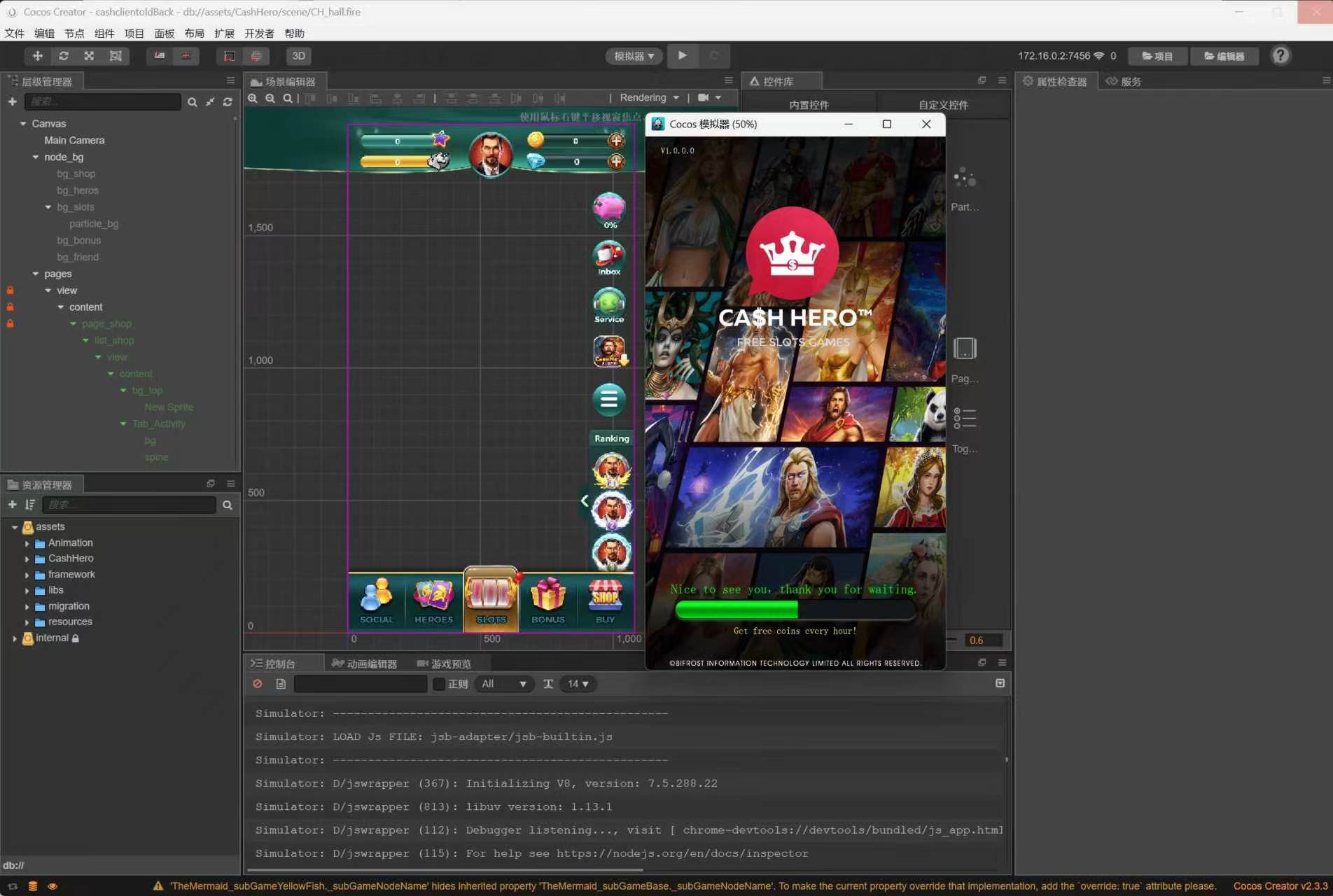Image resolution: width=1333 pixels, height=896 pixels.
Task: Click the console collapse-logs icon
Action: [x=1000, y=683]
